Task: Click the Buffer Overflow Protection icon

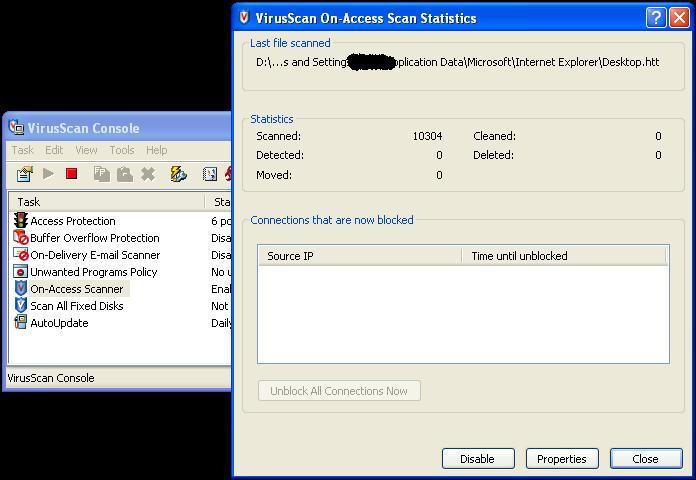Action: click(x=20, y=238)
